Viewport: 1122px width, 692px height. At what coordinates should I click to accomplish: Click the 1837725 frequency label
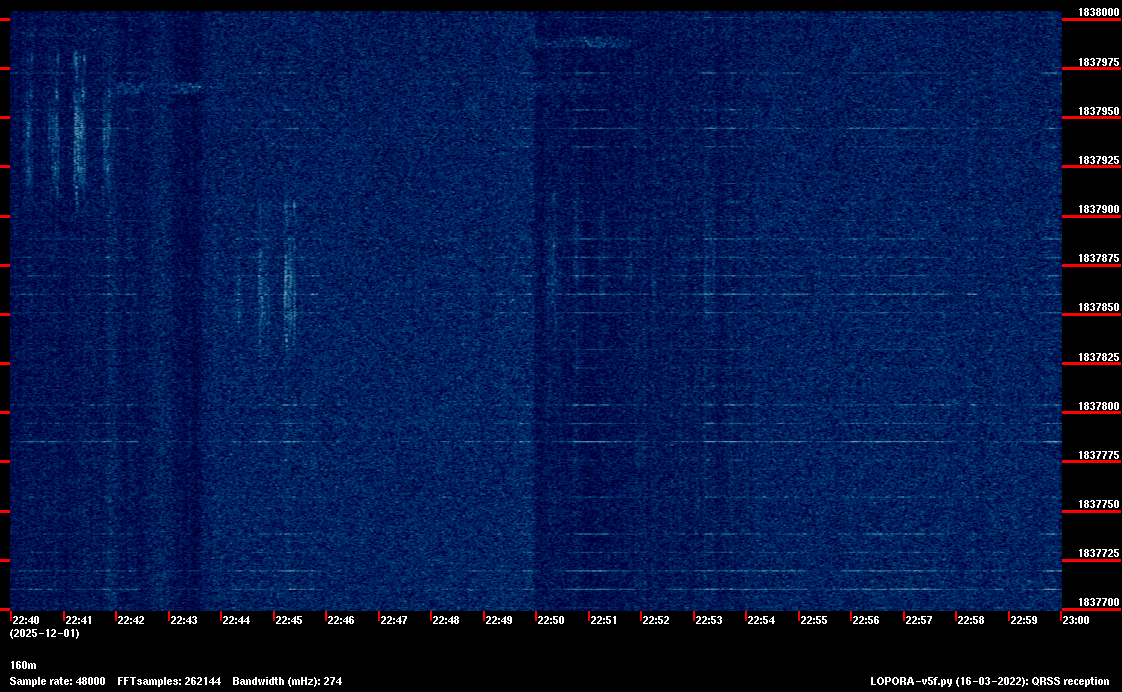coord(1098,553)
